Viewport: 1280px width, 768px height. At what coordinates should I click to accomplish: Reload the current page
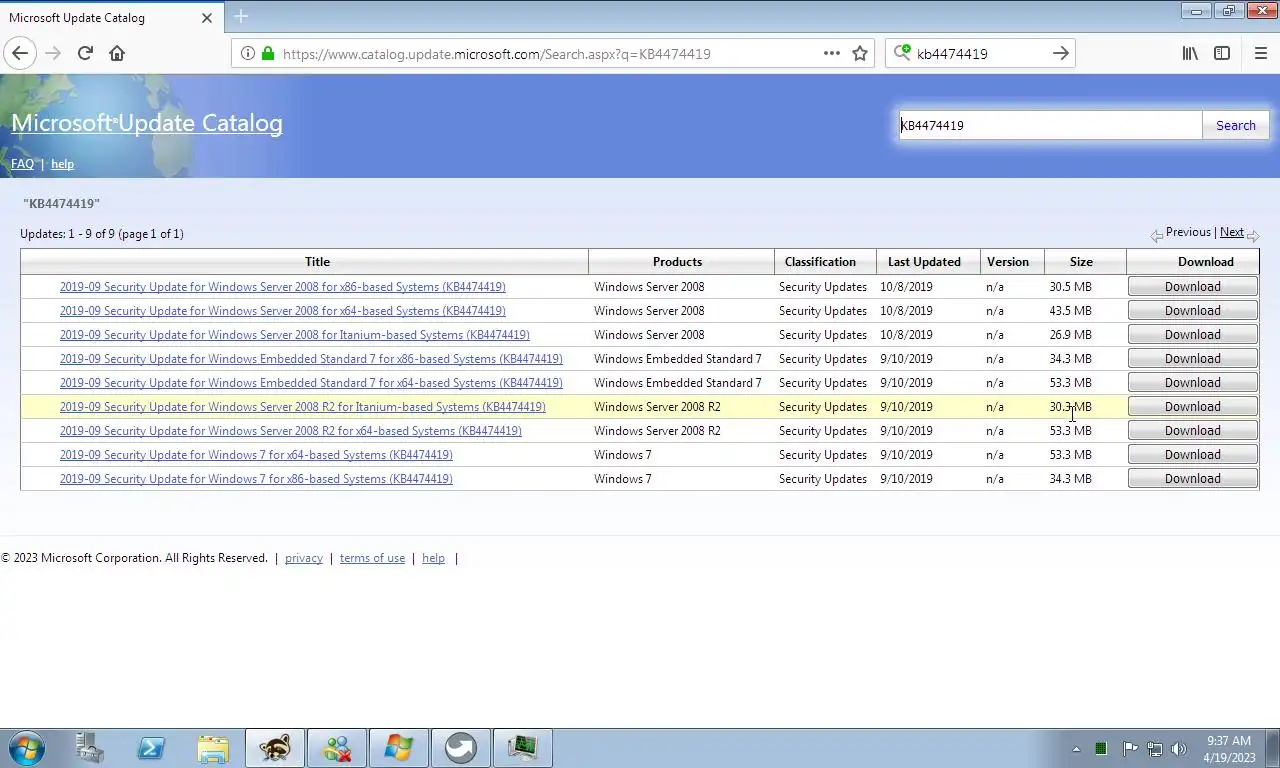[85, 54]
